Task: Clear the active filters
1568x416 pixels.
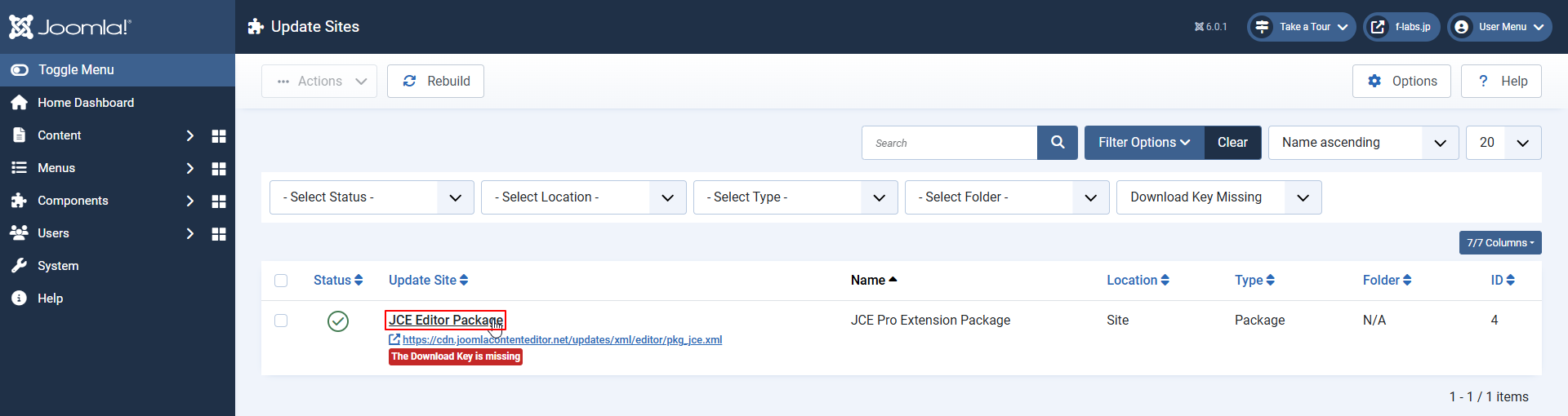Action: 1232,143
